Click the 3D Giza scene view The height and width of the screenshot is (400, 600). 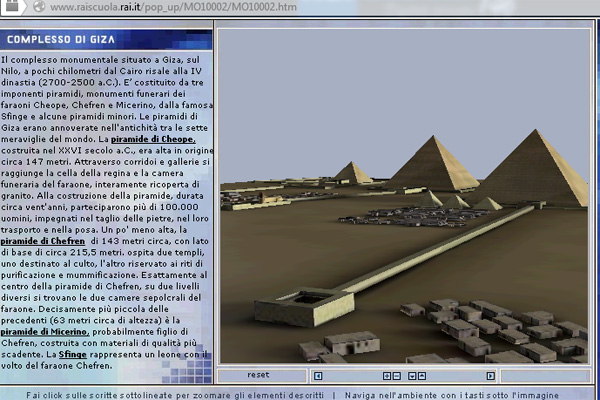tap(404, 196)
